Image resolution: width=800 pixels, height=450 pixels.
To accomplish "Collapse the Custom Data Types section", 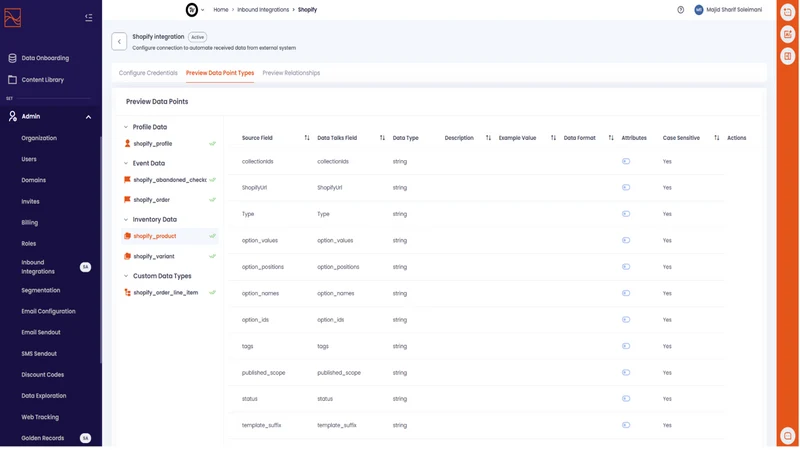I will click(x=126, y=276).
